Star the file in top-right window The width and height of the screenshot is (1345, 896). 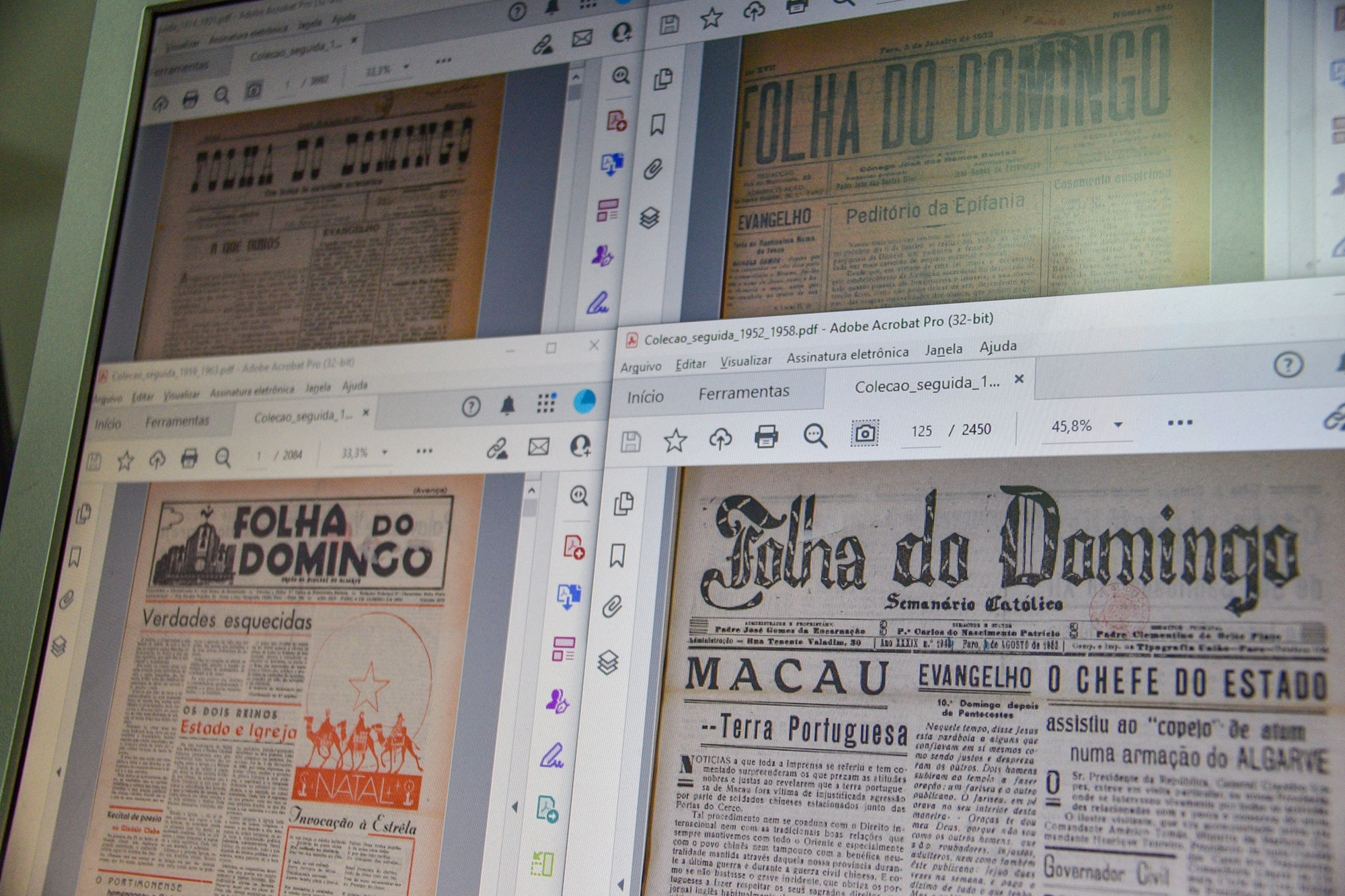(x=711, y=17)
